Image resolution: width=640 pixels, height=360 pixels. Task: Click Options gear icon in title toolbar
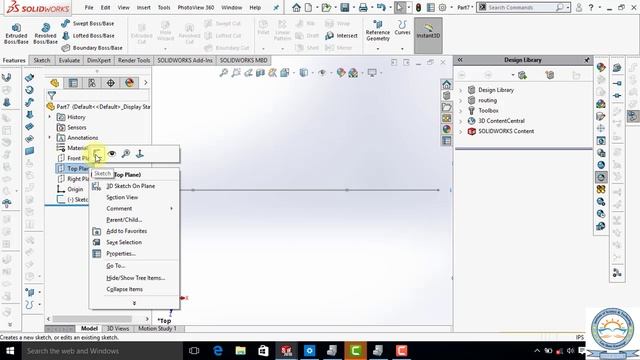(442, 7)
